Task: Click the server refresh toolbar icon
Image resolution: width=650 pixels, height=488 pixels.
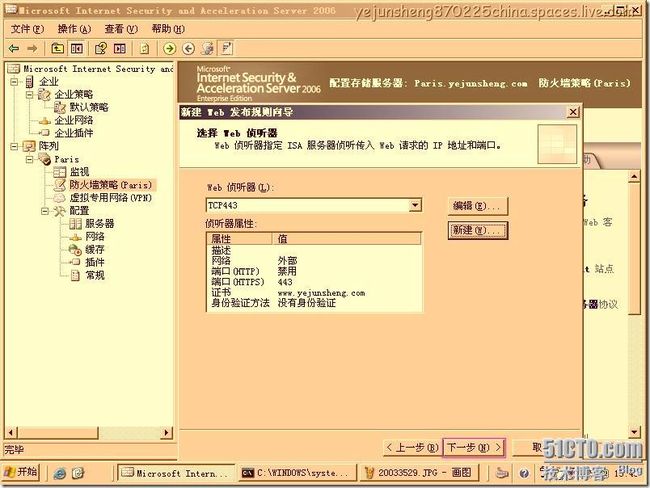Action: coord(208,49)
